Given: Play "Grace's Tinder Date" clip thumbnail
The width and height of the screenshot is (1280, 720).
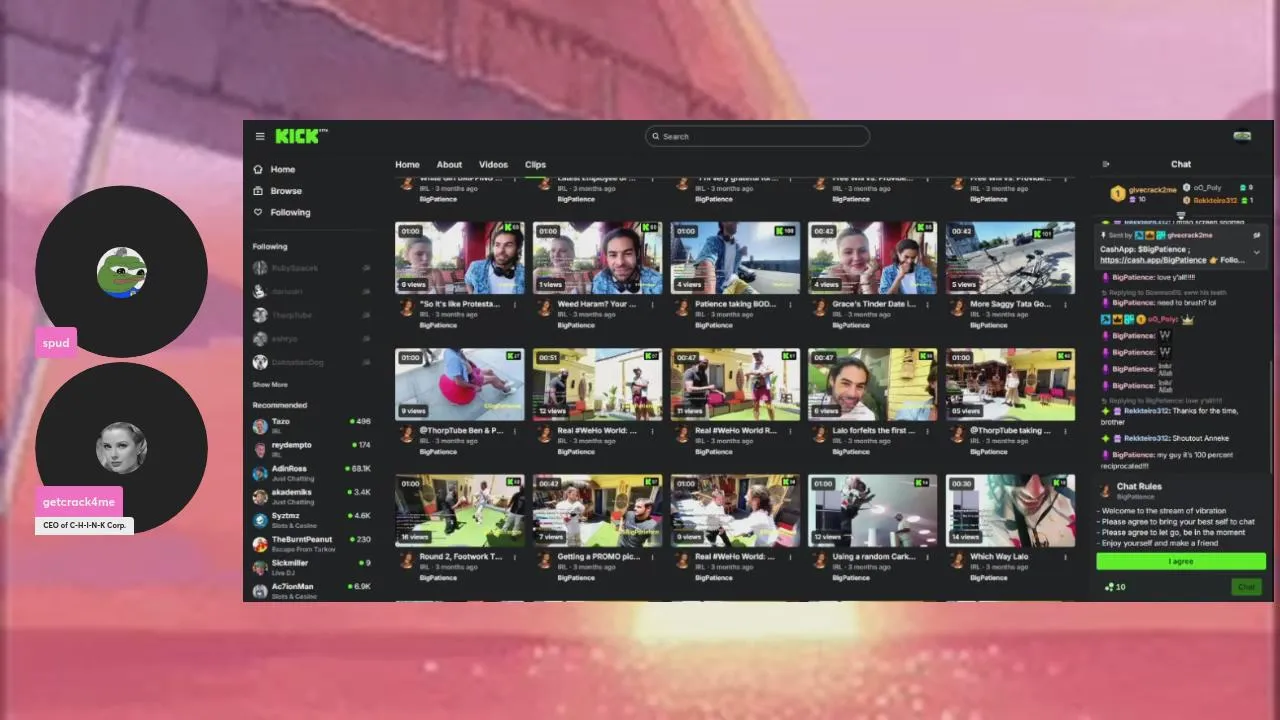Looking at the screenshot, I should click(x=873, y=258).
